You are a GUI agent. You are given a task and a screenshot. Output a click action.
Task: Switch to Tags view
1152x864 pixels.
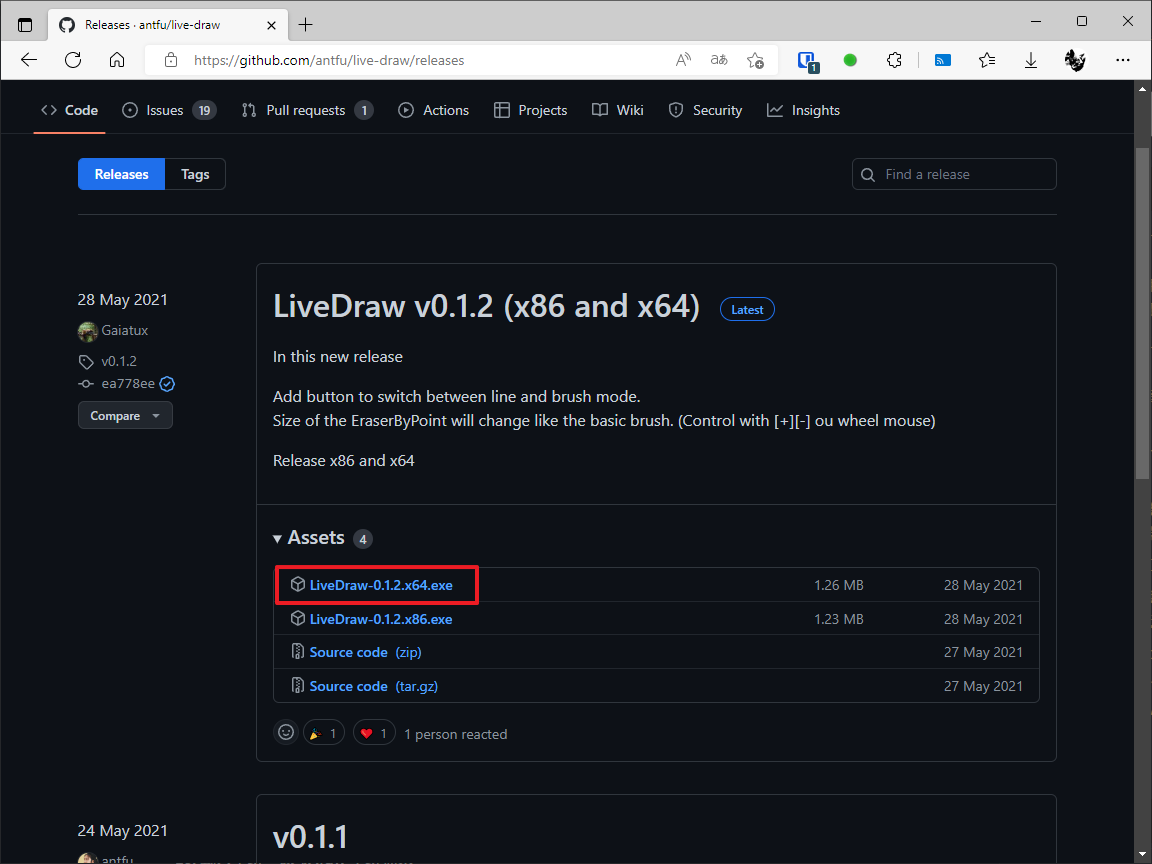tap(195, 174)
